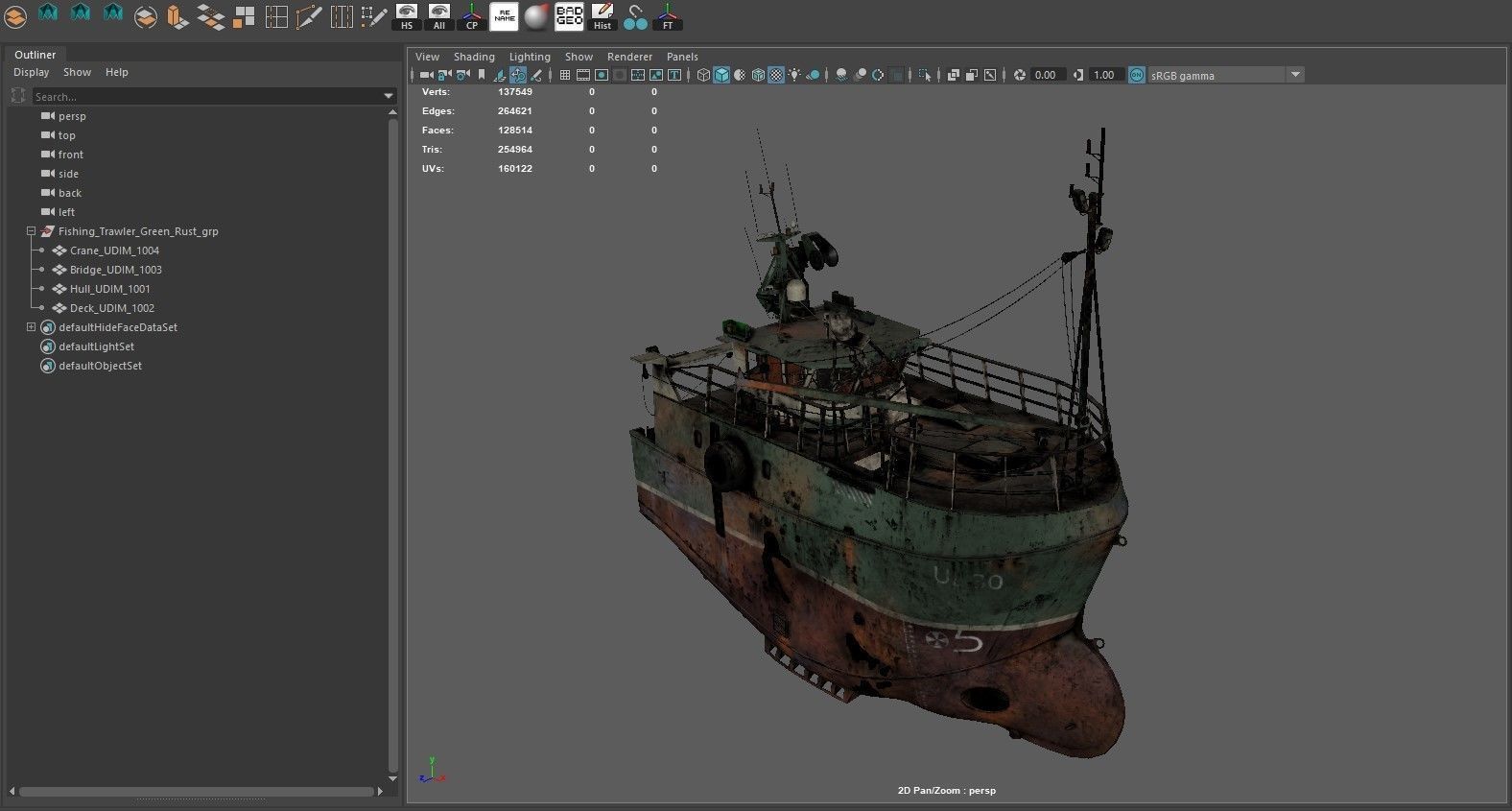This screenshot has width=1512, height=811.
Task: Select Bridge_UDIM_1003 in the Outliner
Action: tap(115, 270)
